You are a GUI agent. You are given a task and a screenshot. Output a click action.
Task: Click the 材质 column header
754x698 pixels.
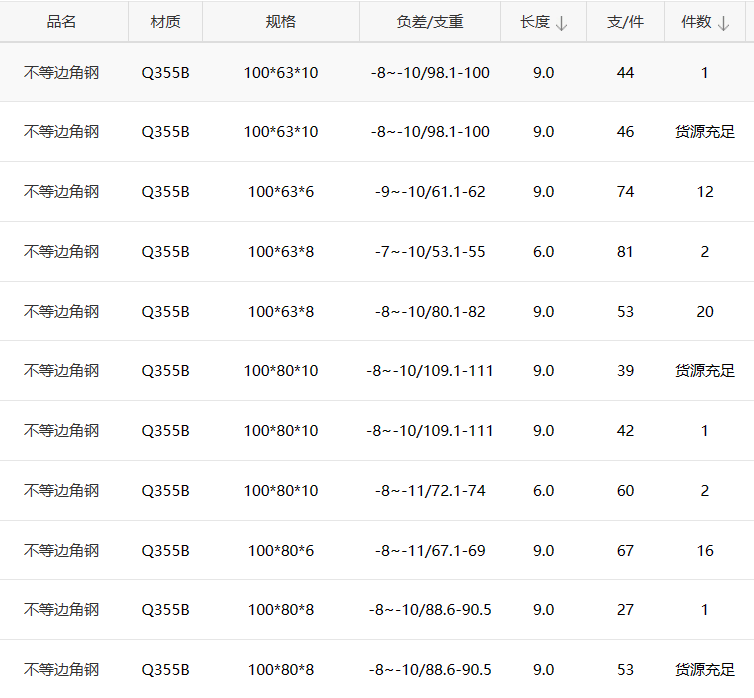(165, 22)
